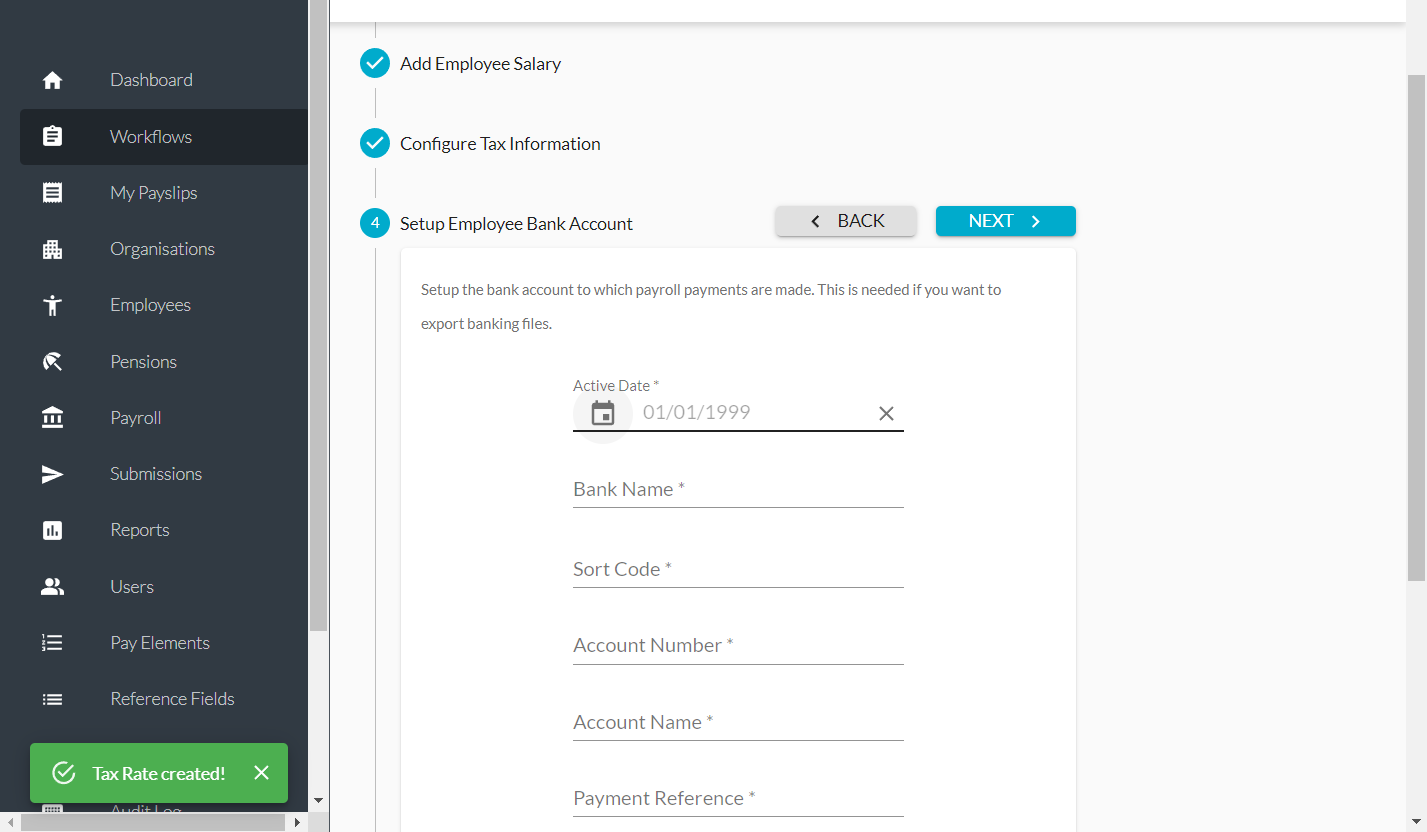The width and height of the screenshot is (1427, 832).
Task: Open the Dashboard home icon
Action: tap(53, 81)
